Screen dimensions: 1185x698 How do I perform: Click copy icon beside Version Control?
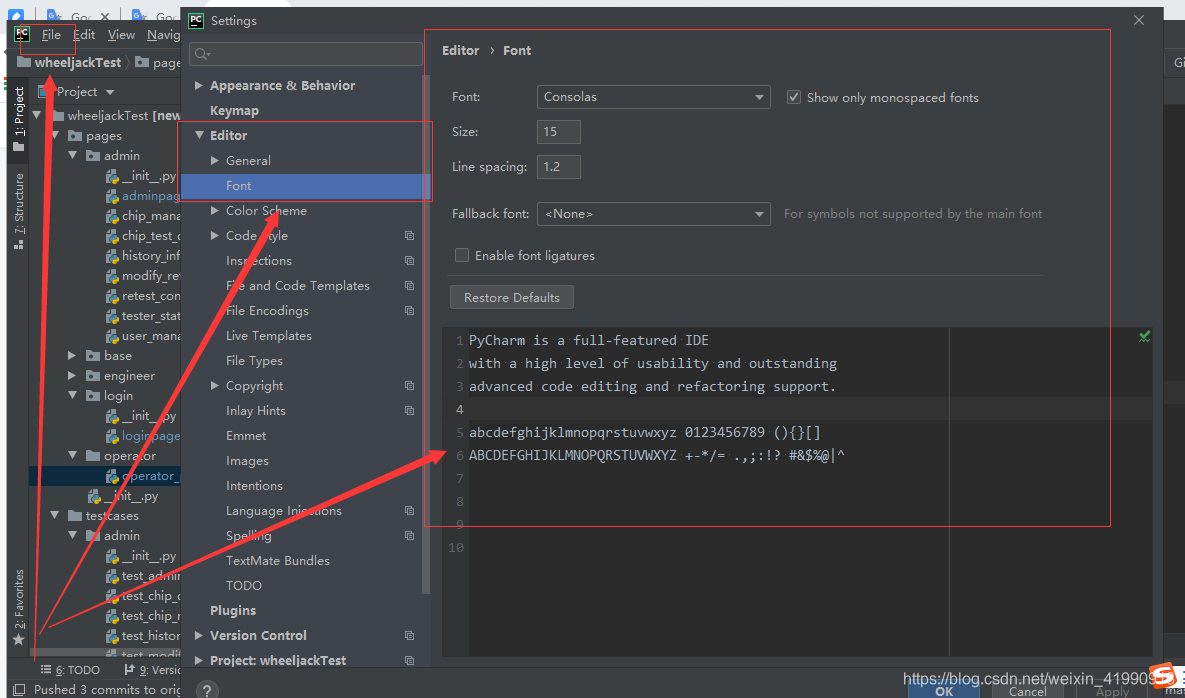click(409, 635)
